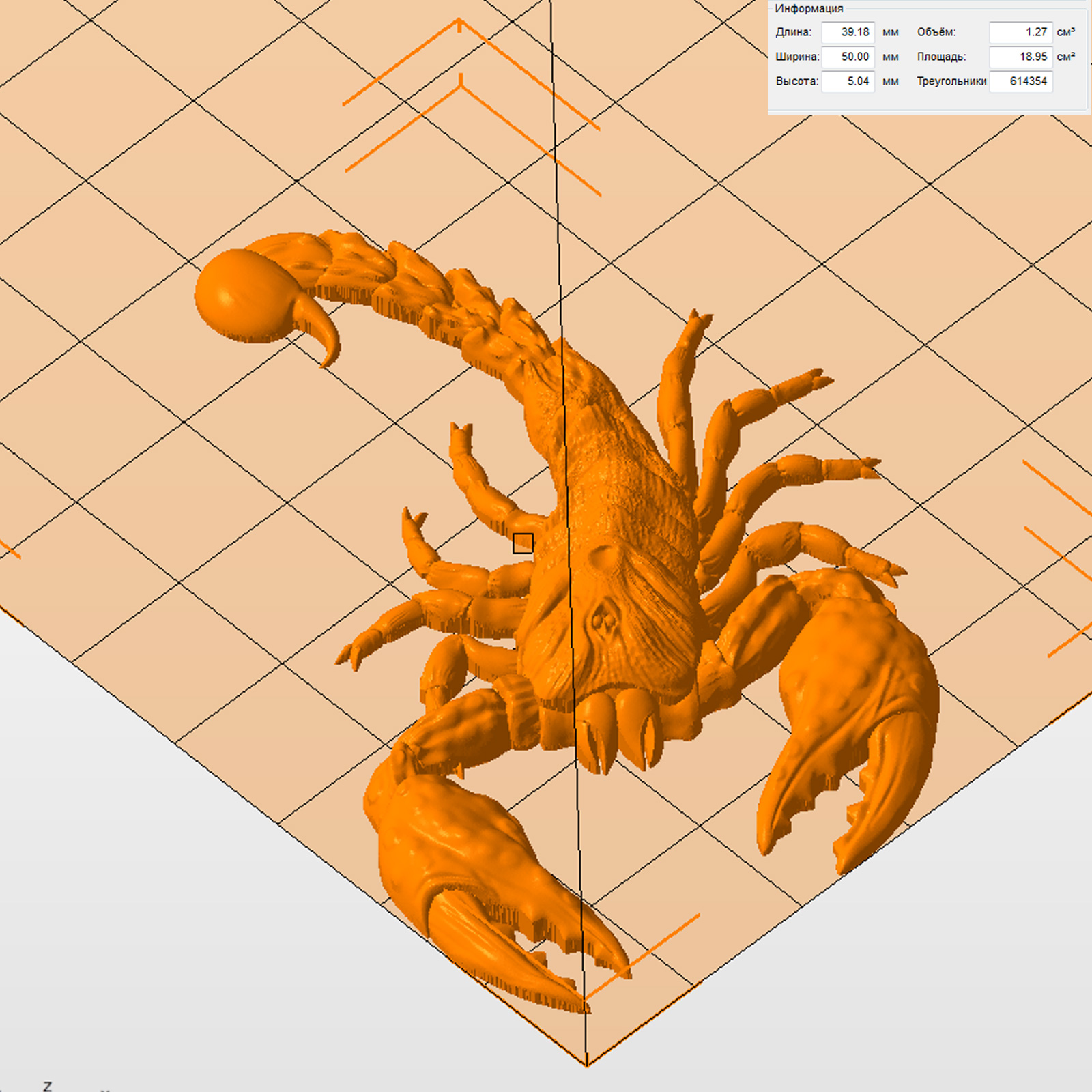
Task: Select the Площадь field showing 18.95
Action: (1020, 57)
